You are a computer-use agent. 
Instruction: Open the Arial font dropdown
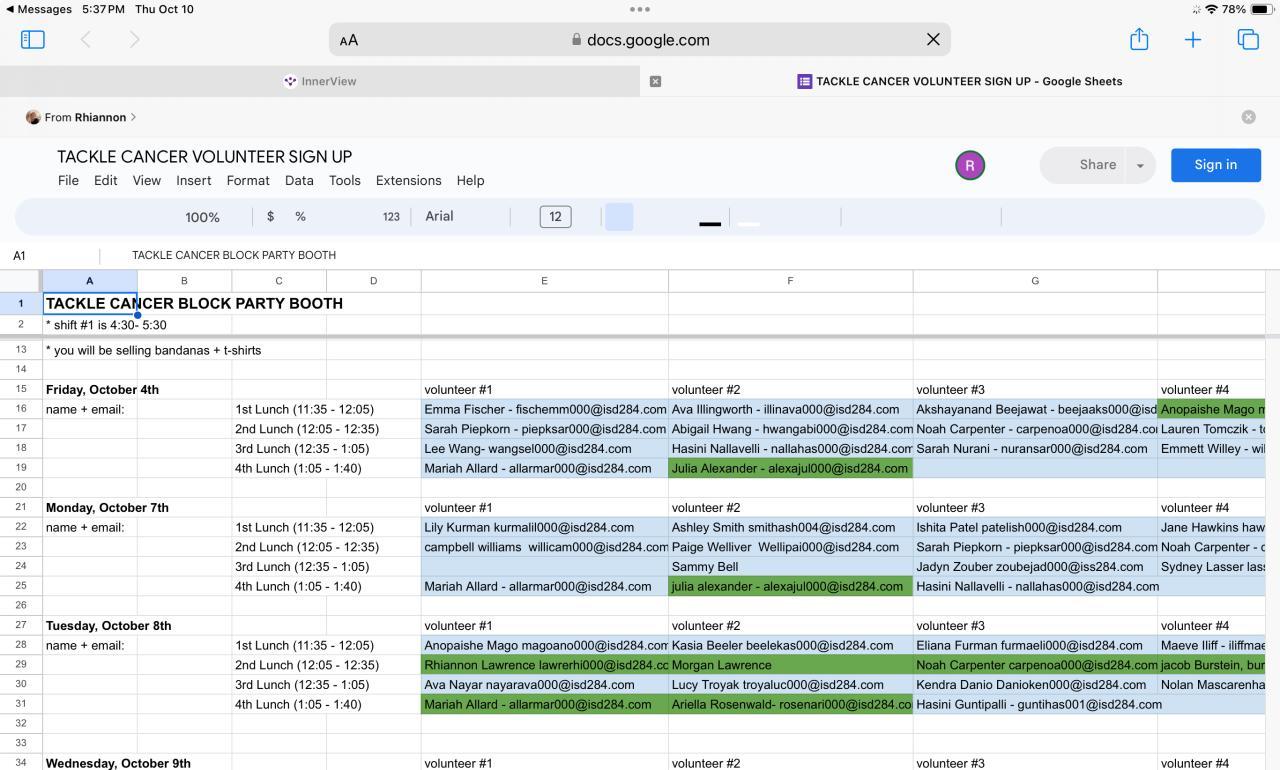pos(439,216)
